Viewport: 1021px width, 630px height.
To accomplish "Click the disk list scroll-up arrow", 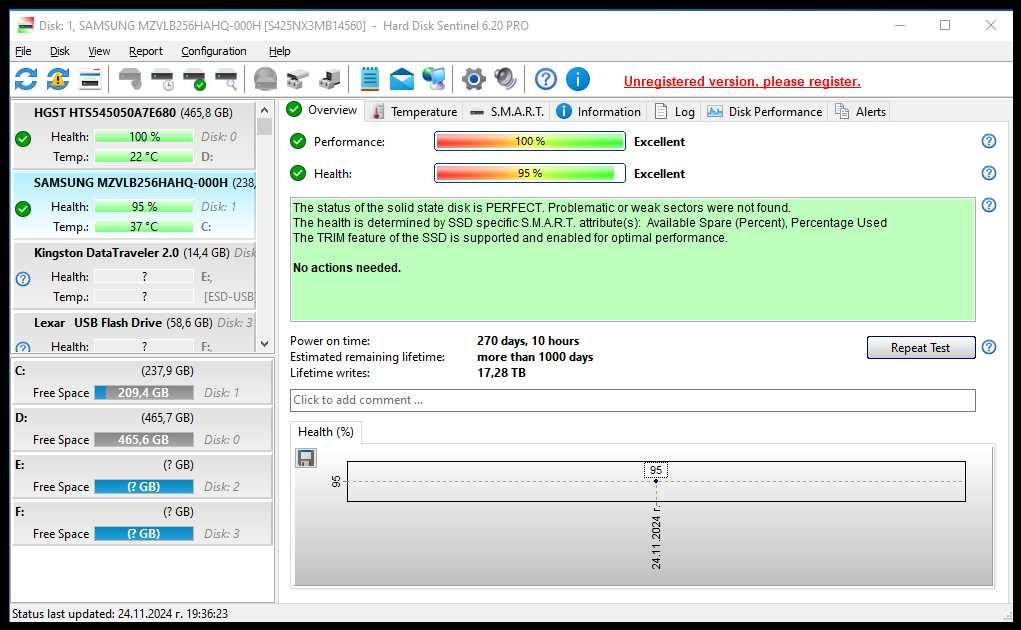I will point(264,110).
